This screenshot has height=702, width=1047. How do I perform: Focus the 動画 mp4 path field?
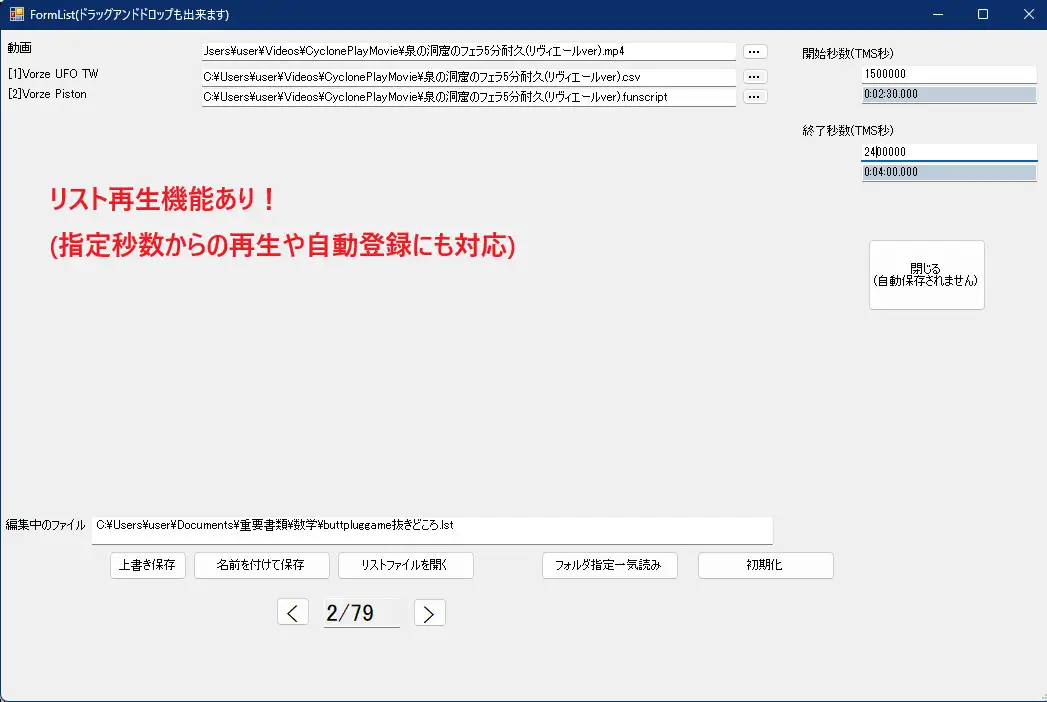click(469, 51)
